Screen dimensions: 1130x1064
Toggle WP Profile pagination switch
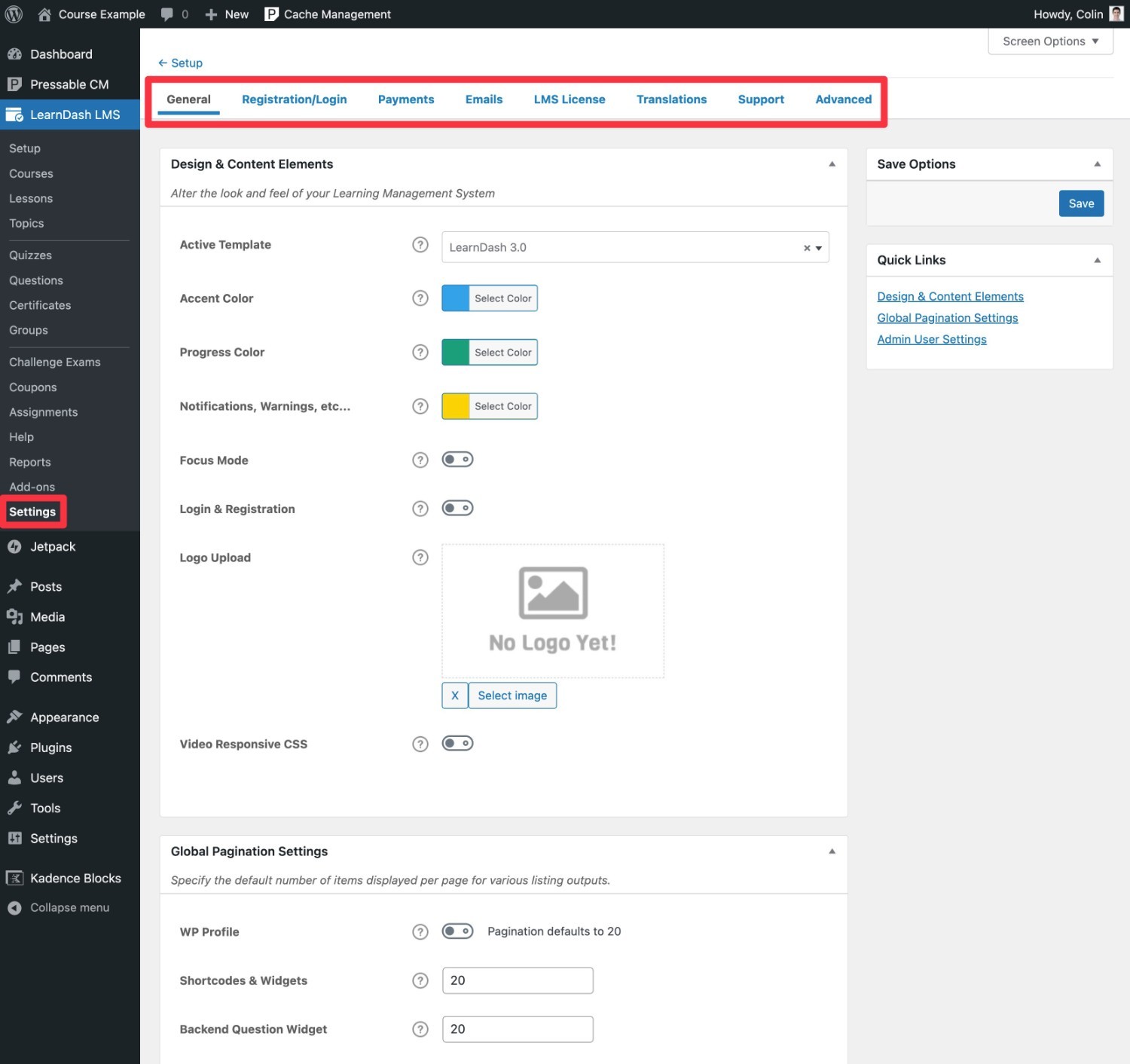457,931
